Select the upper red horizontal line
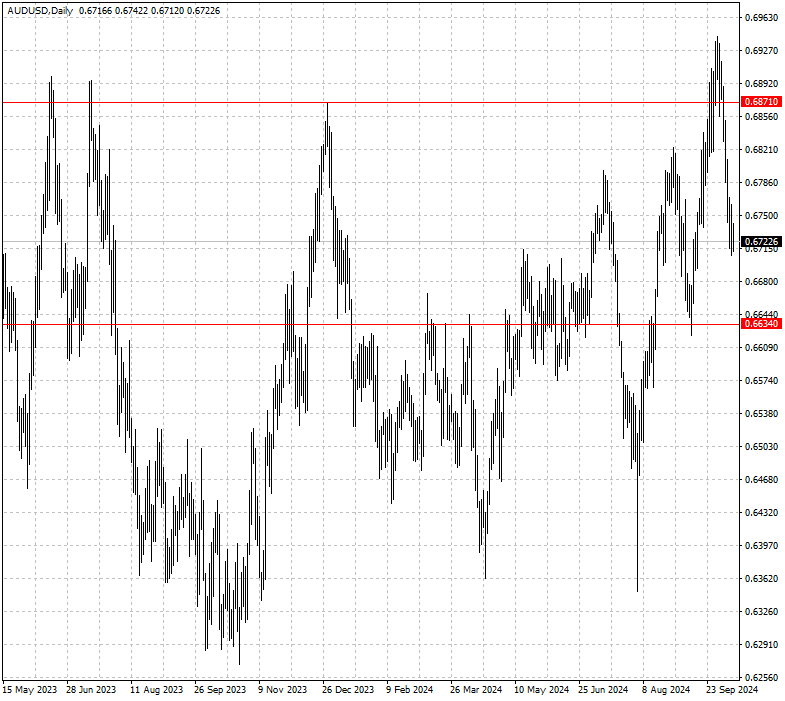Image resolution: width=785 pixels, height=701 pixels. click(370, 103)
